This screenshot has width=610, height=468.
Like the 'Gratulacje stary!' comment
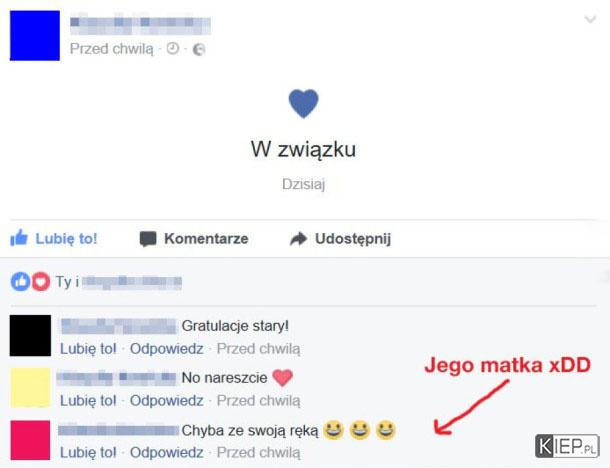pos(88,349)
